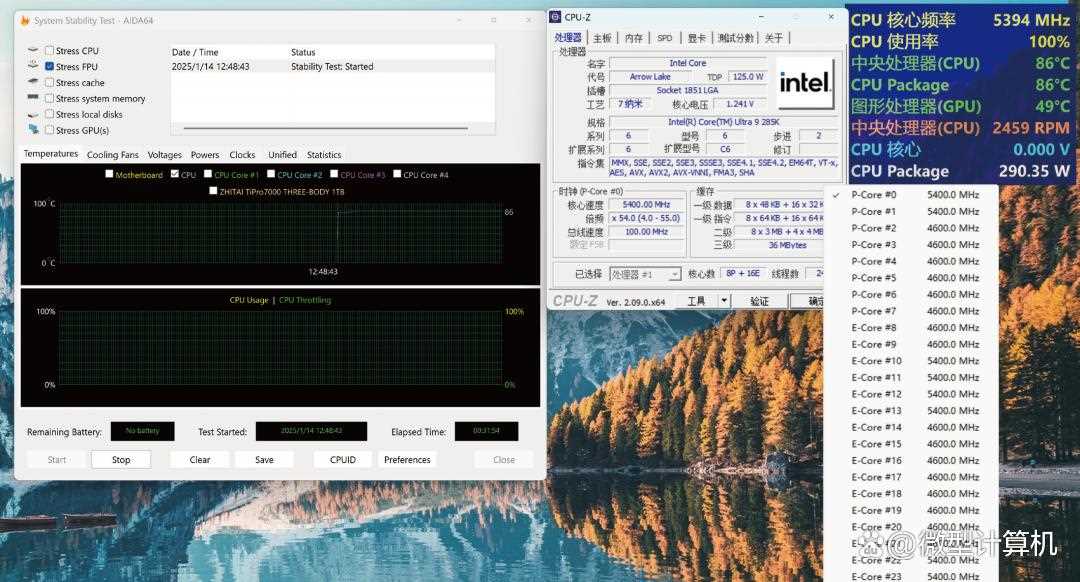Click the Preferences button
The width and height of the screenshot is (1080, 582).
coord(407,460)
